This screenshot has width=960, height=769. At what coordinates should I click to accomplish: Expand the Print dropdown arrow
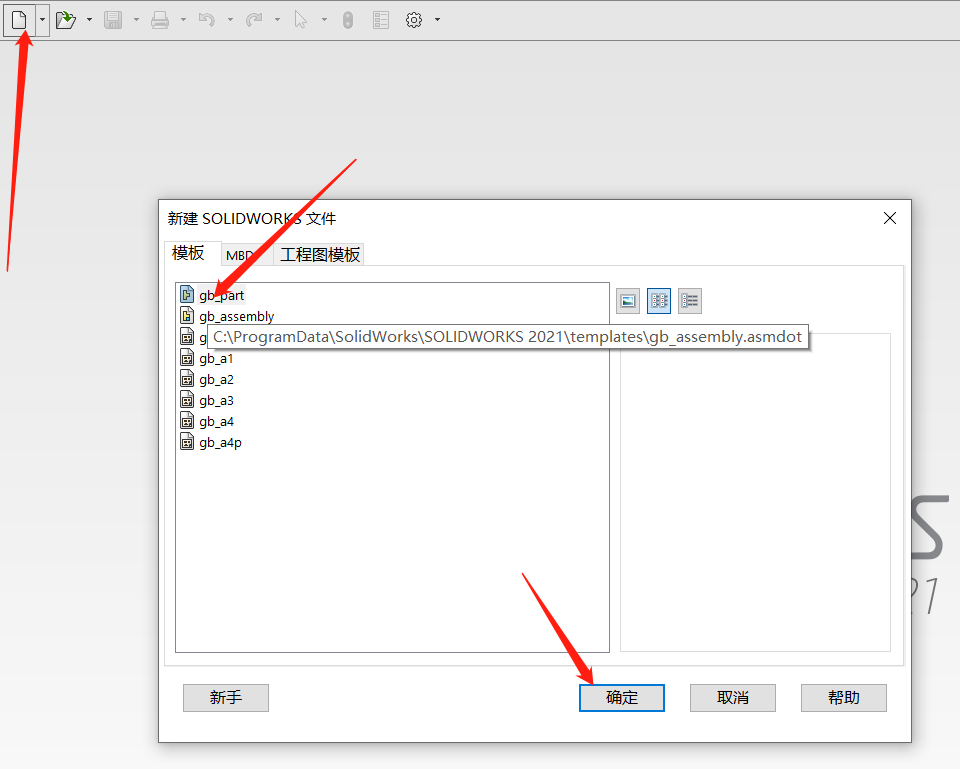tap(183, 20)
